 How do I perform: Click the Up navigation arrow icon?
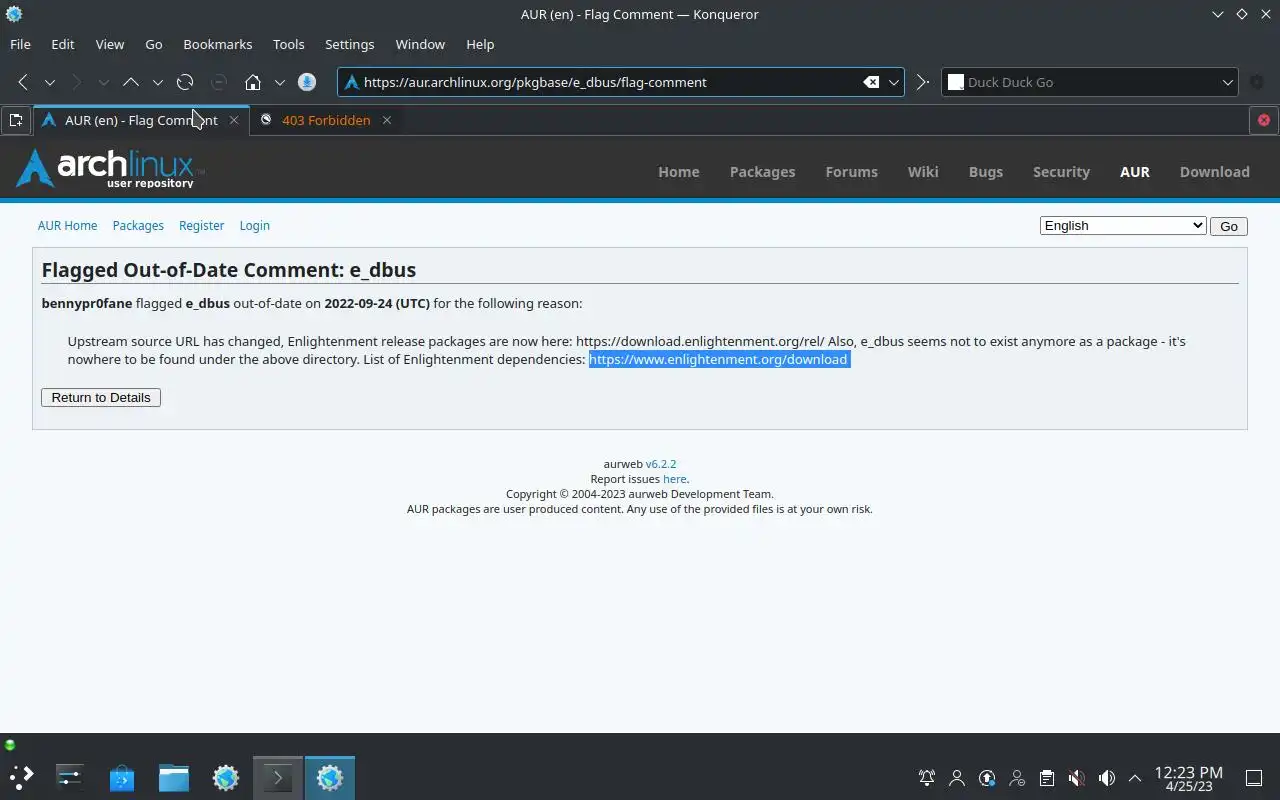tap(131, 82)
